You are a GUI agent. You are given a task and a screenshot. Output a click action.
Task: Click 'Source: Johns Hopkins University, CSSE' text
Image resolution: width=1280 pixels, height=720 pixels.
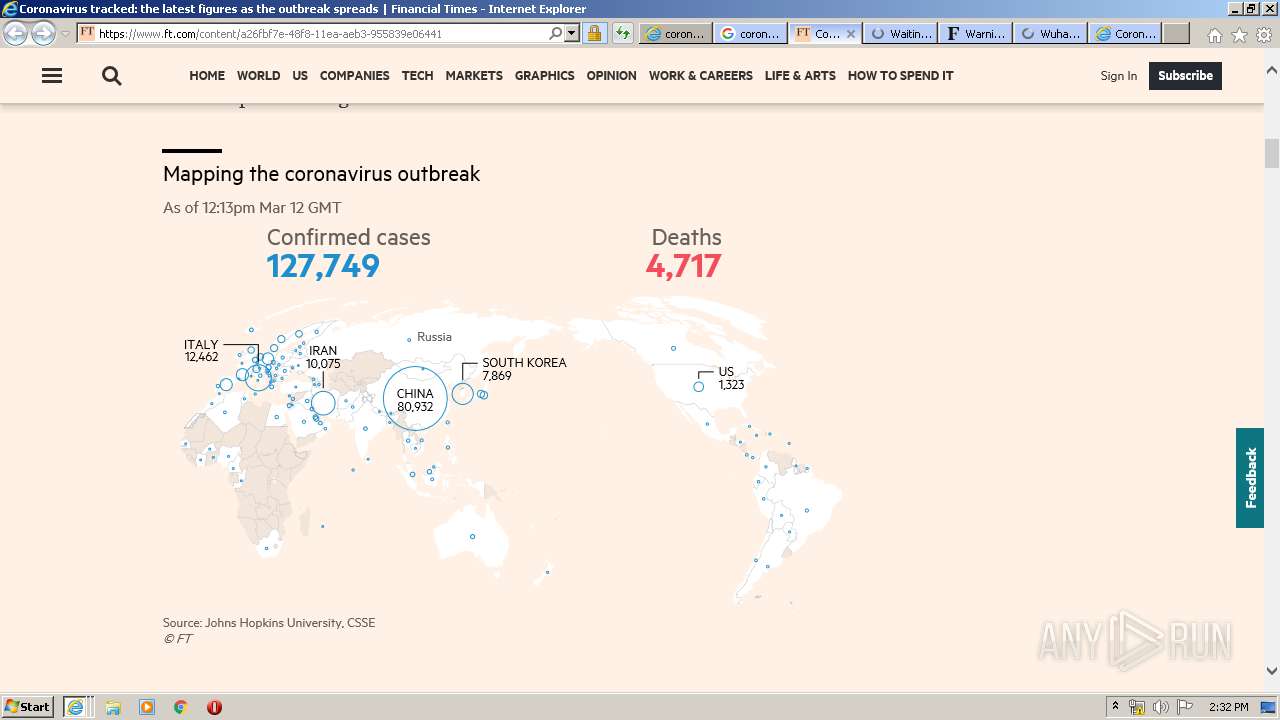coord(269,623)
